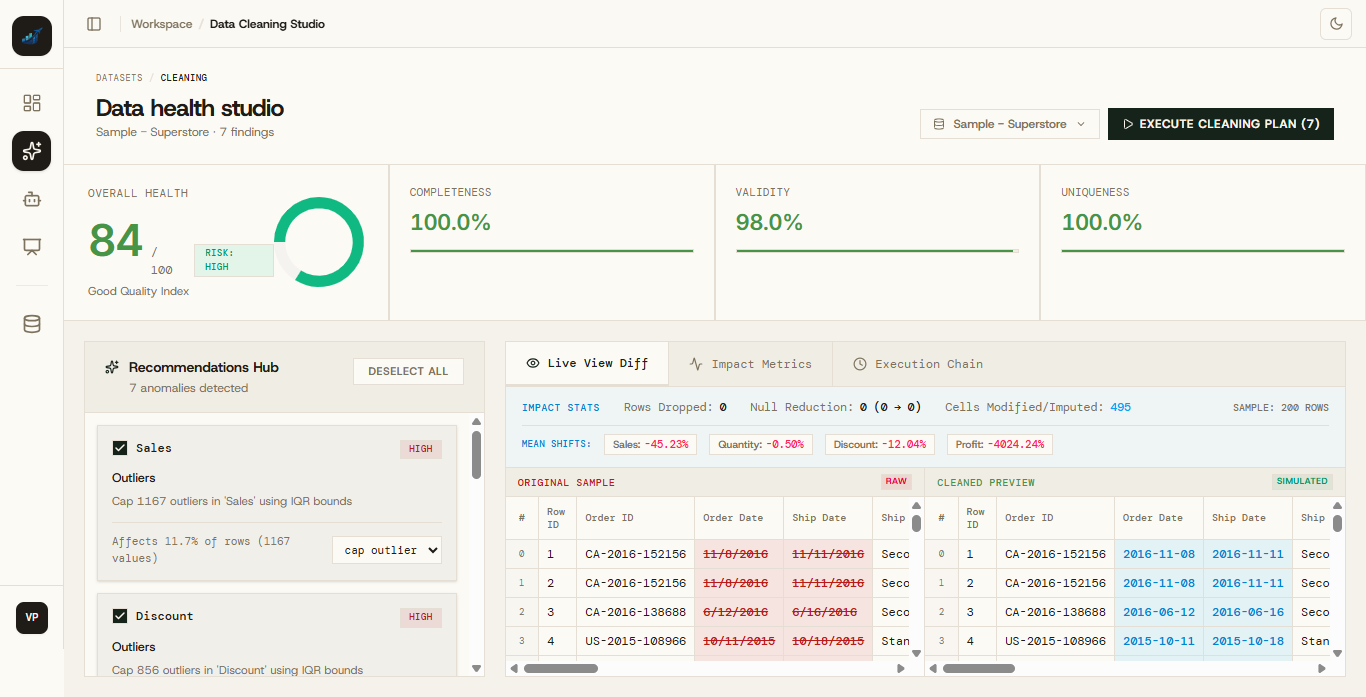Viewport: 1366px width, 697px height.
Task: Click the HIGH badge on Discount card
Action: pos(421,617)
